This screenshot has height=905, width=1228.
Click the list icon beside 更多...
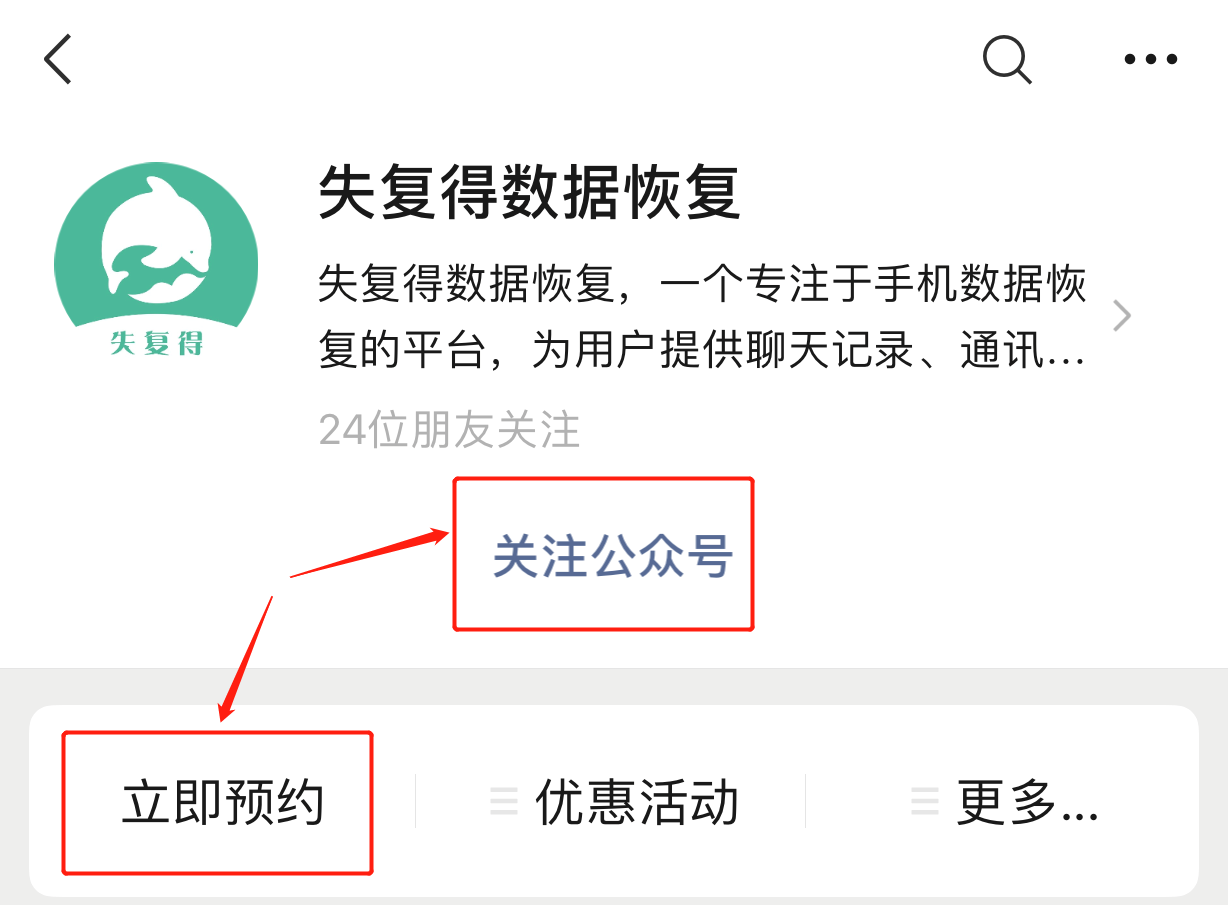coord(925,802)
